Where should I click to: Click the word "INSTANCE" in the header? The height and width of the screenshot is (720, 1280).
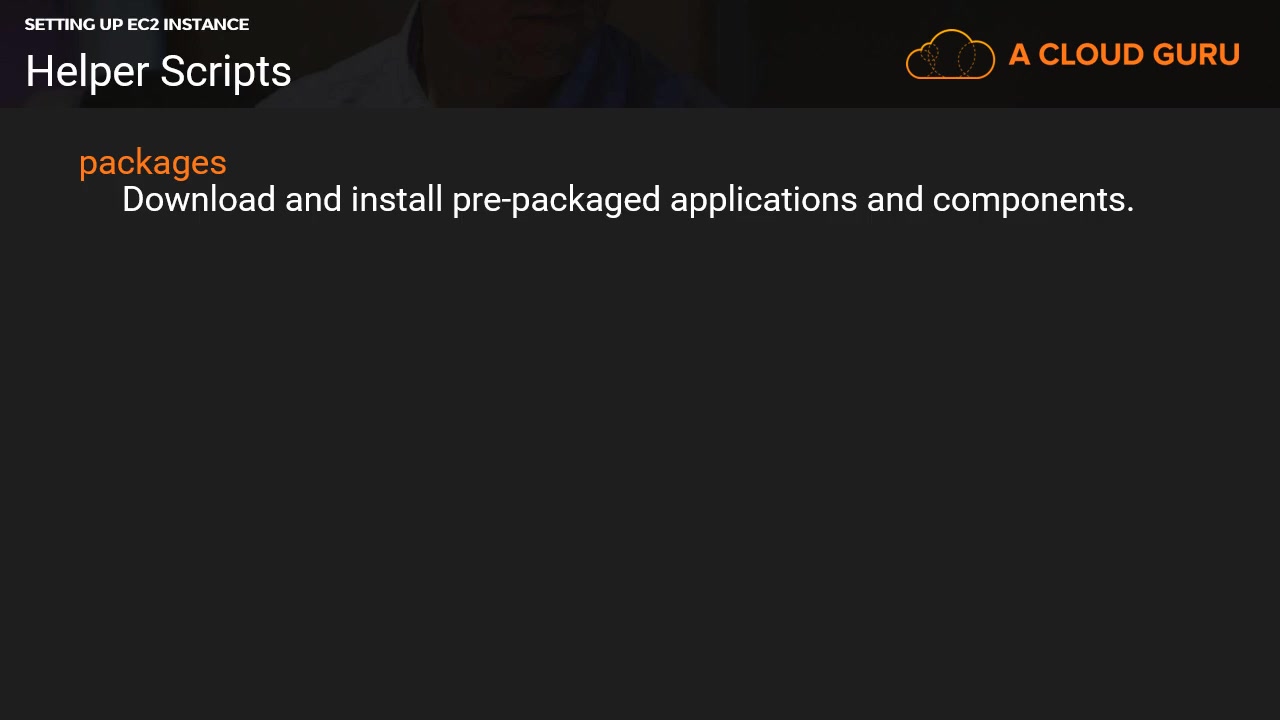pyautogui.click(x=206, y=24)
